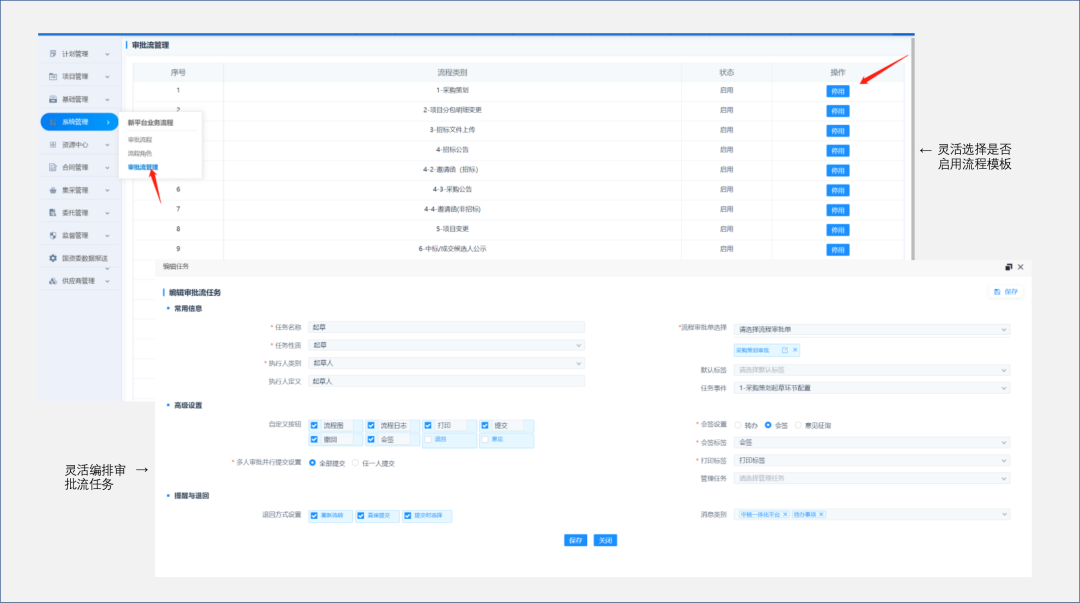This screenshot has height=603, width=1080.
Task: Click the blue 保存 button at dialog bottom
Action: [575, 540]
